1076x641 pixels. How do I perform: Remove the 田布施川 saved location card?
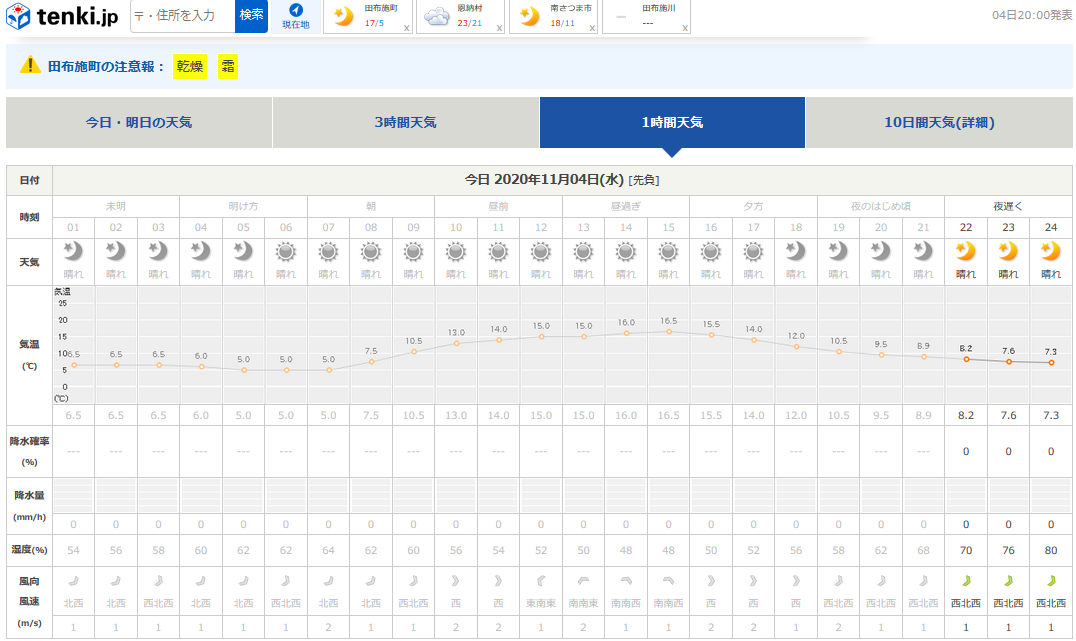click(x=684, y=28)
